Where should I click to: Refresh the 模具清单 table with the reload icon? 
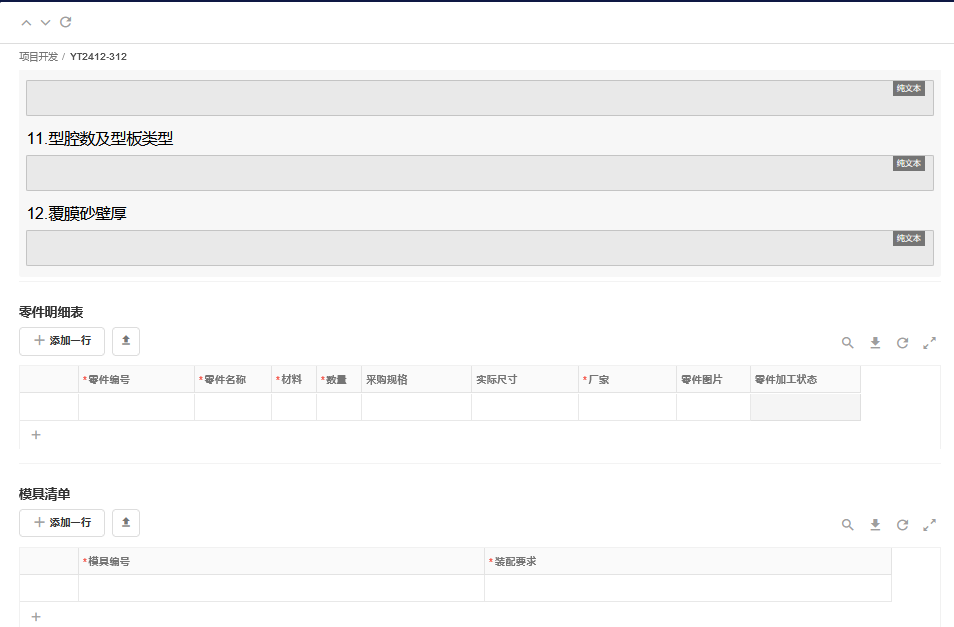(902, 523)
